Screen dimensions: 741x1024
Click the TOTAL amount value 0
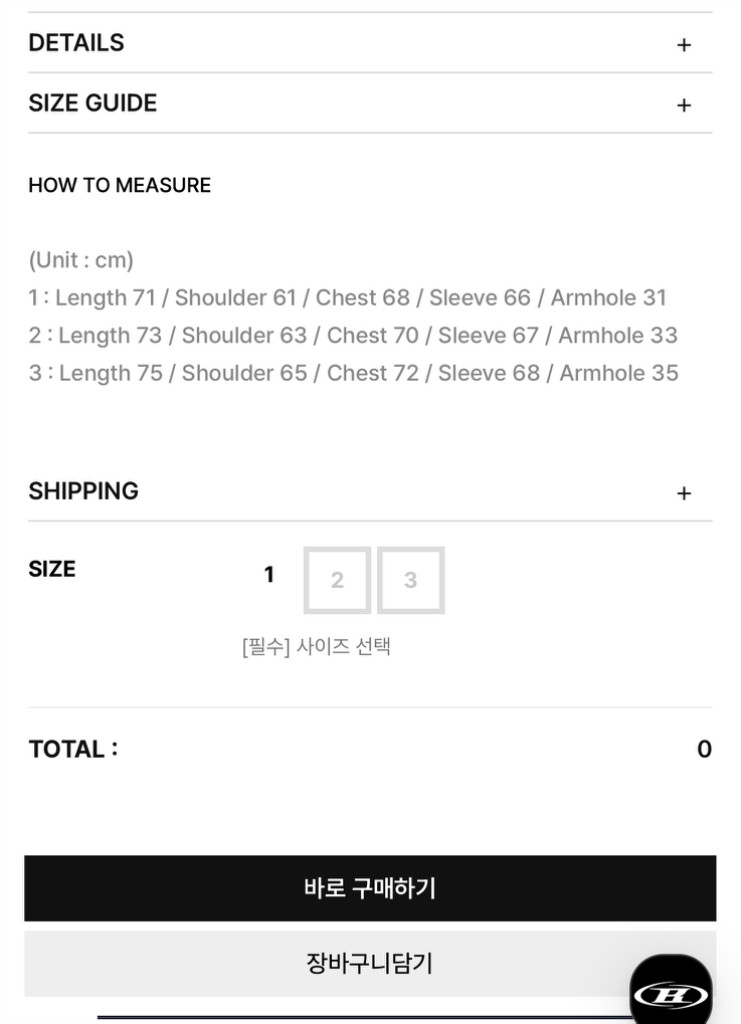pyautogui.click(x=704, y=749)
